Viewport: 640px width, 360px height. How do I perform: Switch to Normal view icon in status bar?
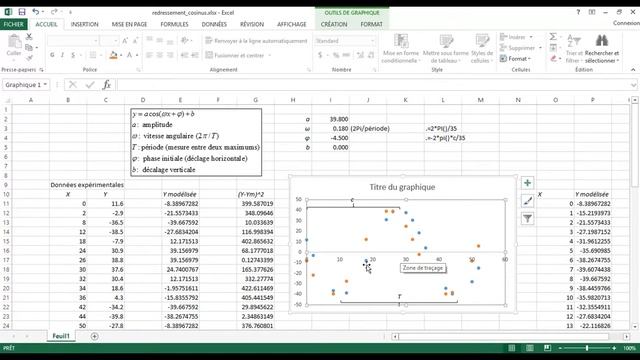pyautogui.click(x=511, y=348)
